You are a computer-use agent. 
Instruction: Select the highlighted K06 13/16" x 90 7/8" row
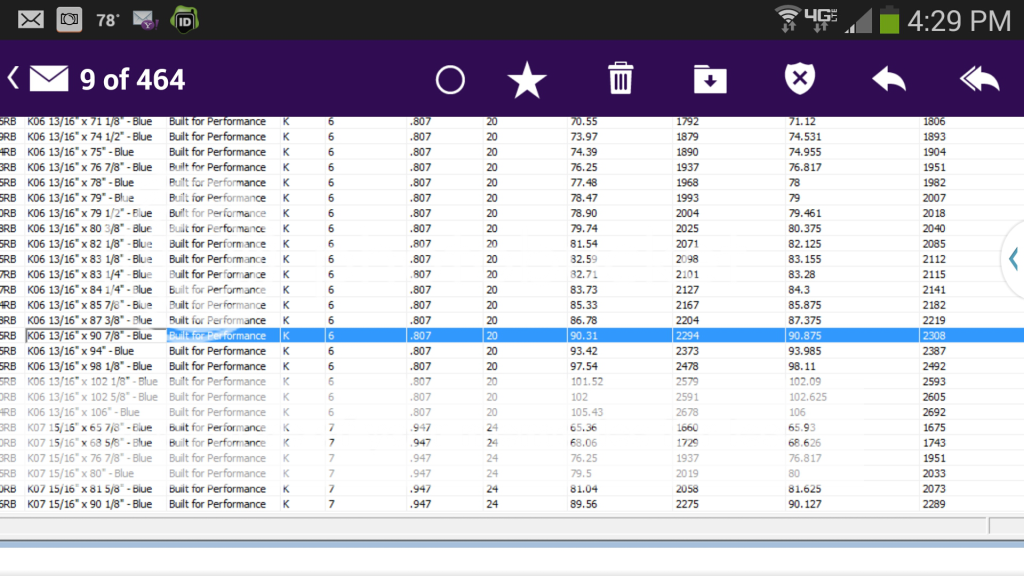coord(96,336)
